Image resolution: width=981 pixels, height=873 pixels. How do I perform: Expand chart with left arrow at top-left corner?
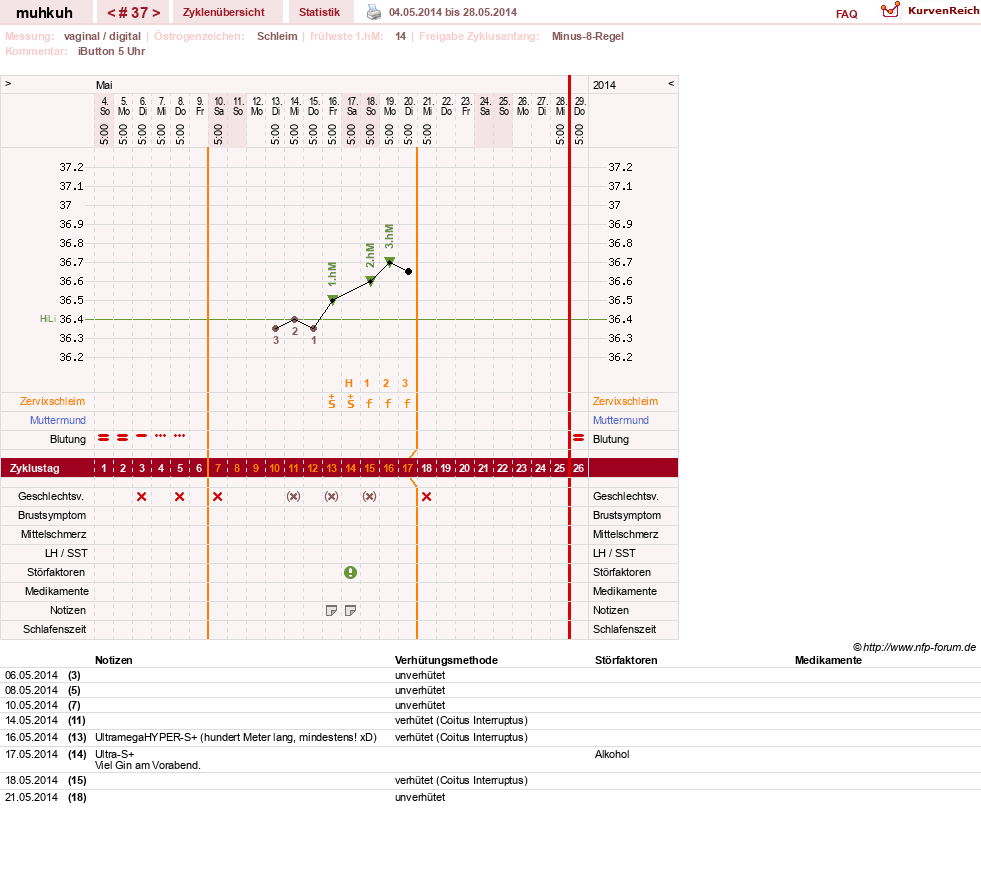(8, 83)
